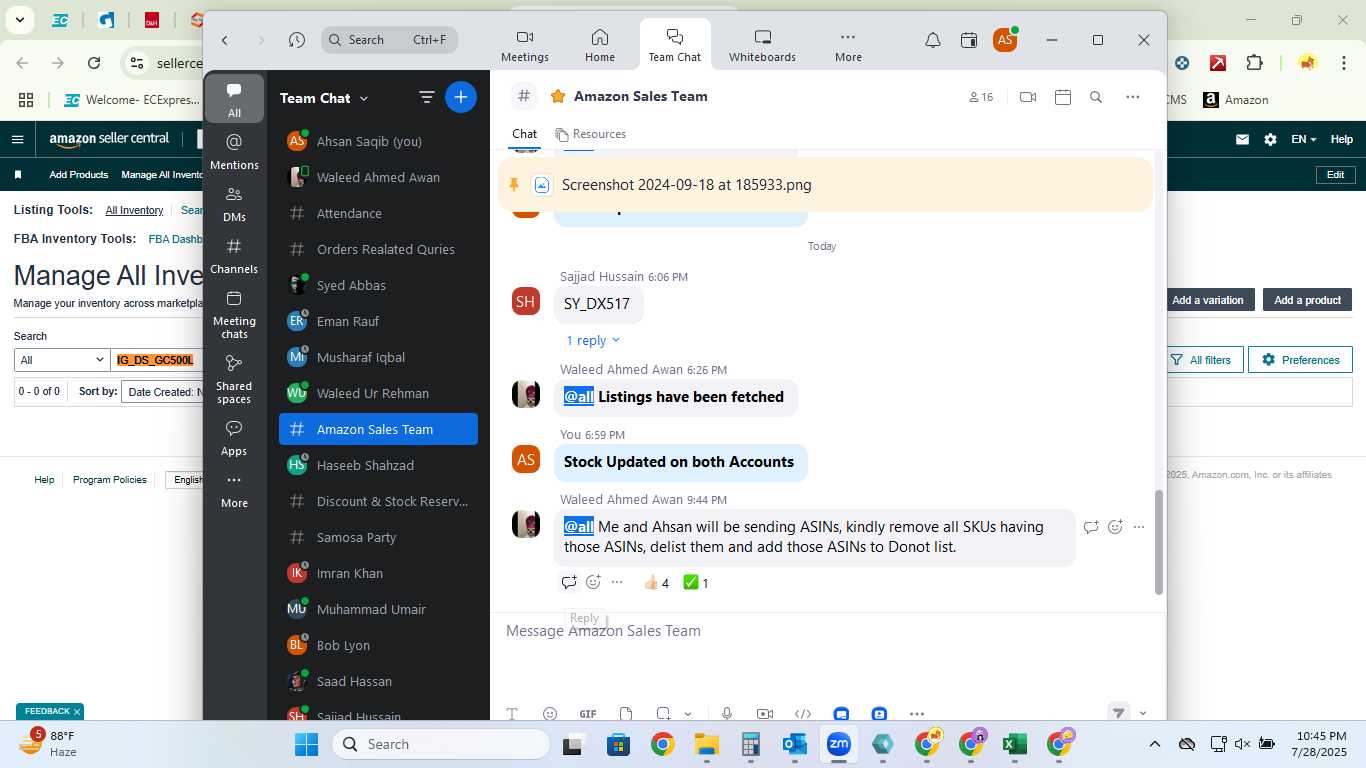Insert a GIF into the message
The image size is (1366, 768).
(588, 714)
